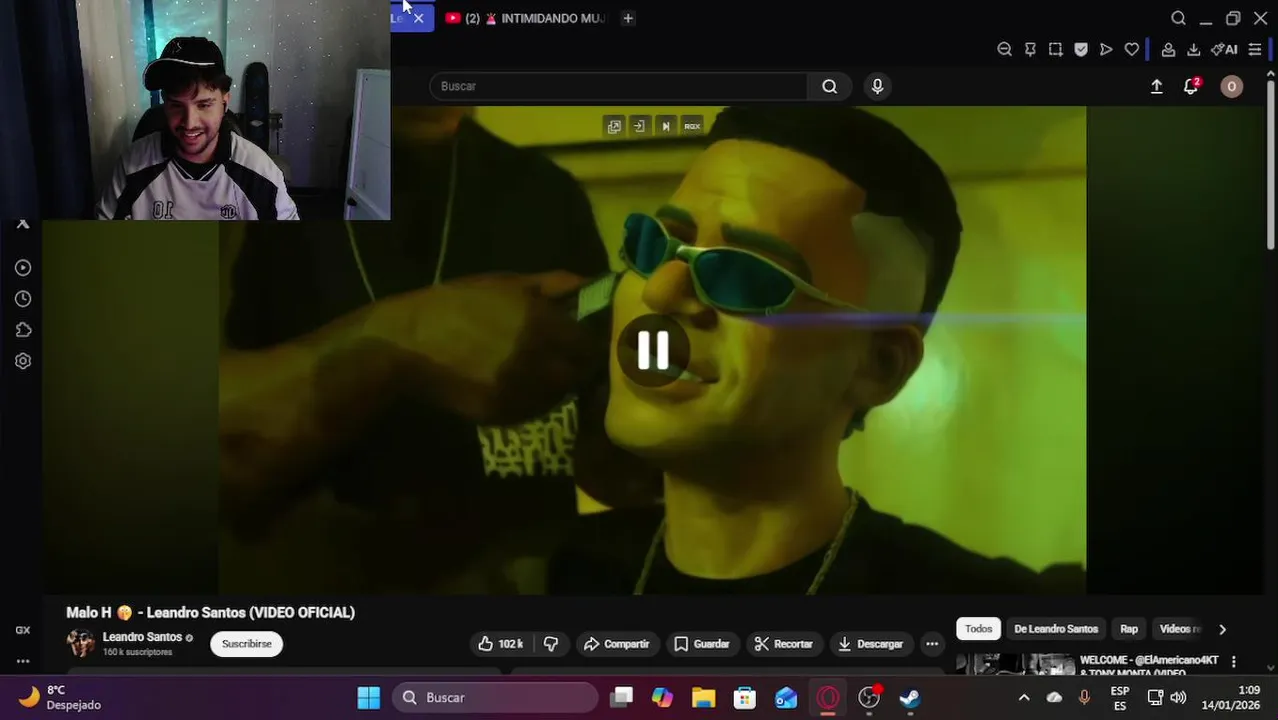Open the Opera sidebar player icon
The image size is (1278, 720).
pos(23,268)
